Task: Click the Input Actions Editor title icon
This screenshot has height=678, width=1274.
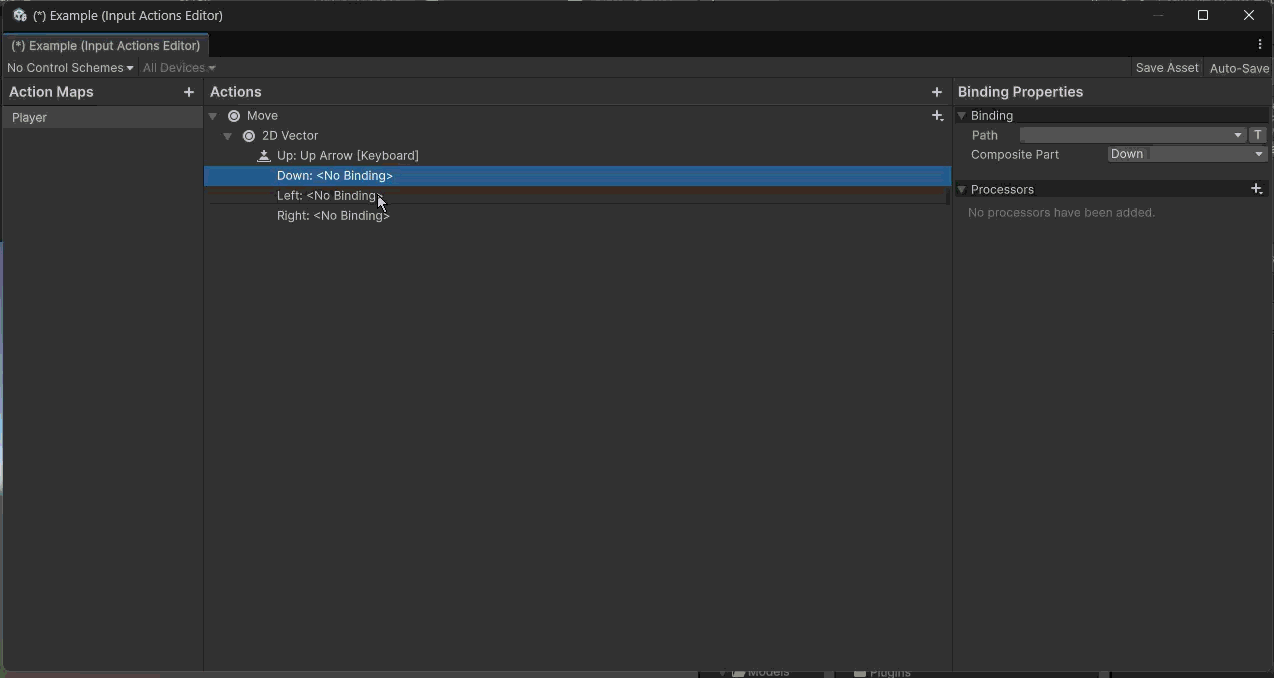Action: [19, 16]
